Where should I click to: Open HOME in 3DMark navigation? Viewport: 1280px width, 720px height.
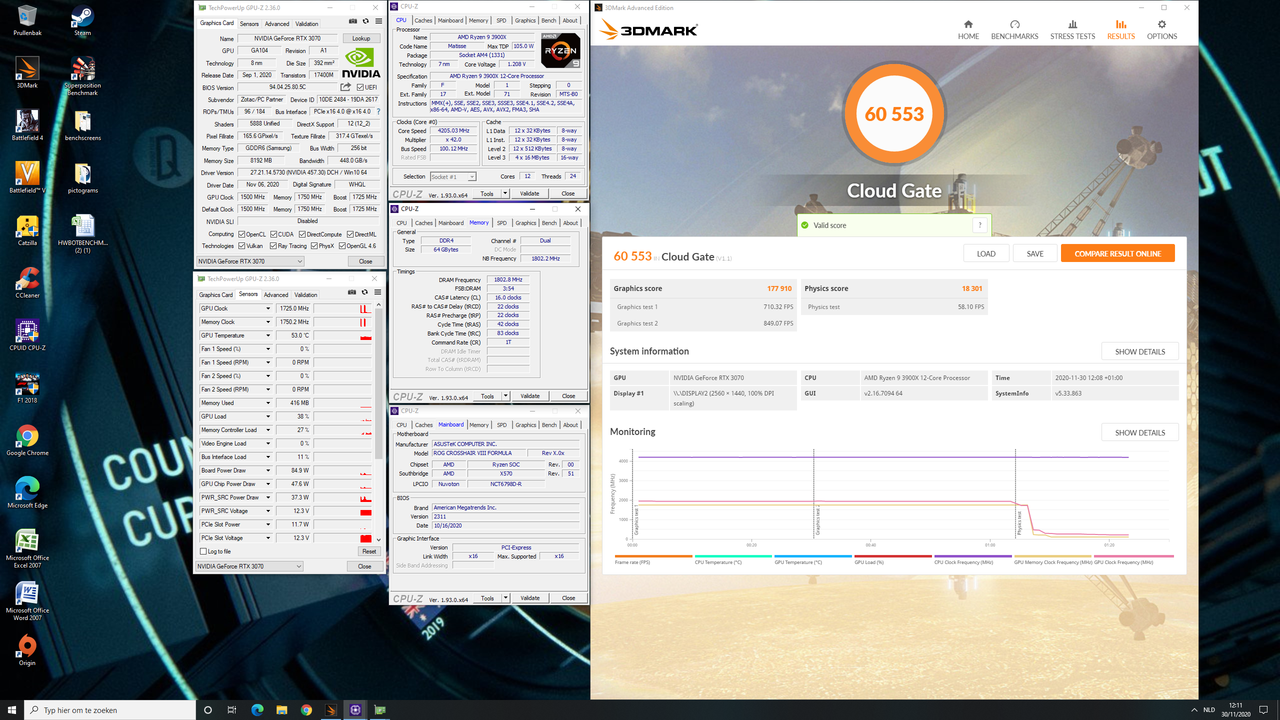[x=968, y=30]
